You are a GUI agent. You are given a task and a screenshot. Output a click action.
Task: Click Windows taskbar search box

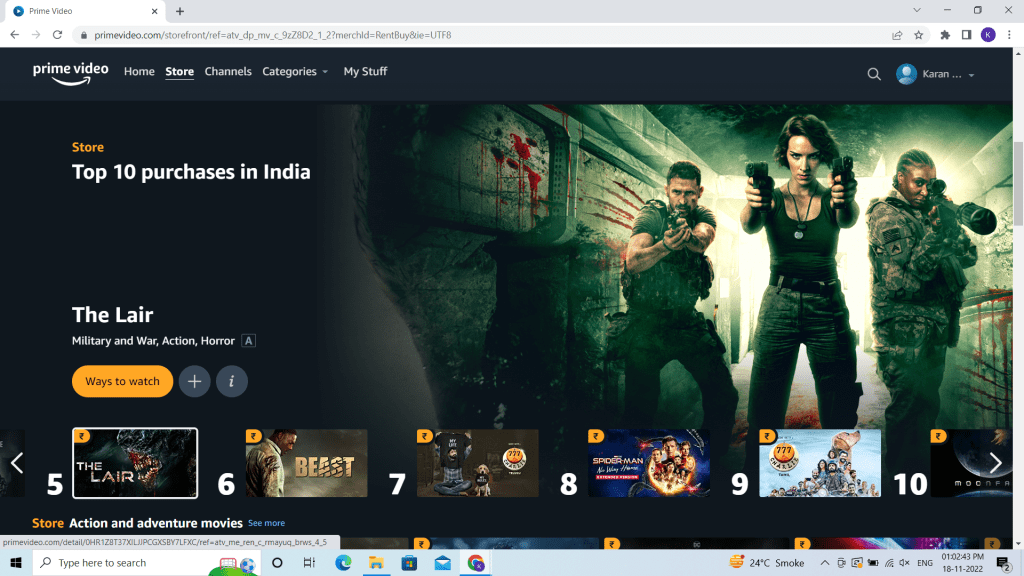point(146,562)
